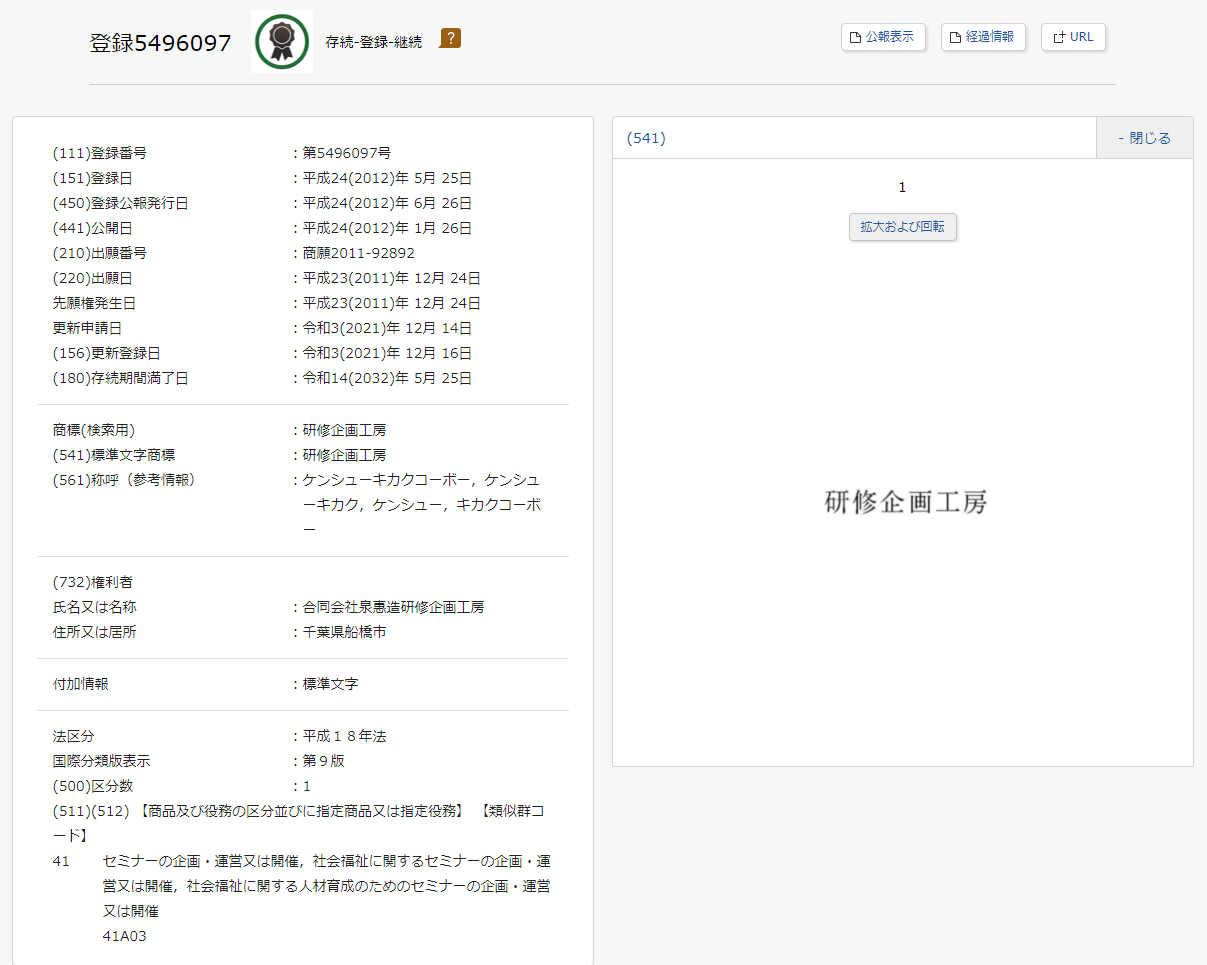Click the 研修企画工房 trademark image
Viewport: 1207px width, 965px height.
click(906, 502)
